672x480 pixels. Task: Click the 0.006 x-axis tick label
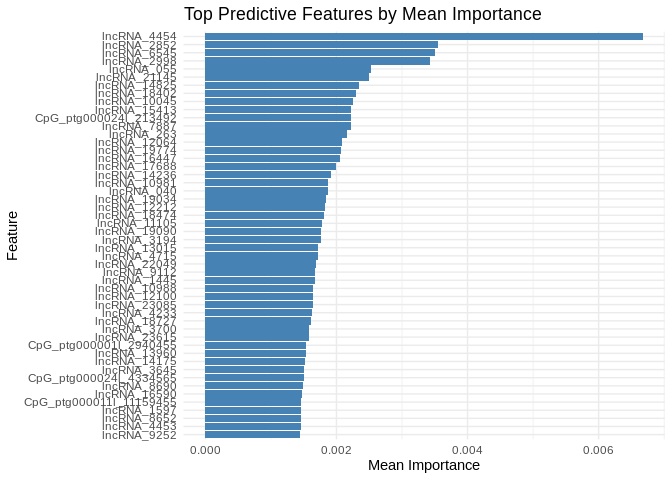click(x=598, y=450)
